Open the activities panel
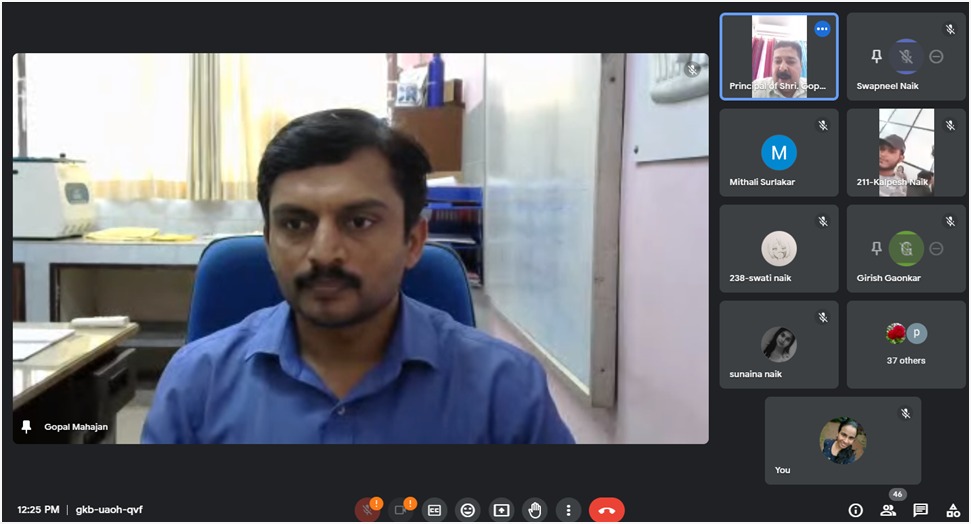971x524 pixels. 952,510
